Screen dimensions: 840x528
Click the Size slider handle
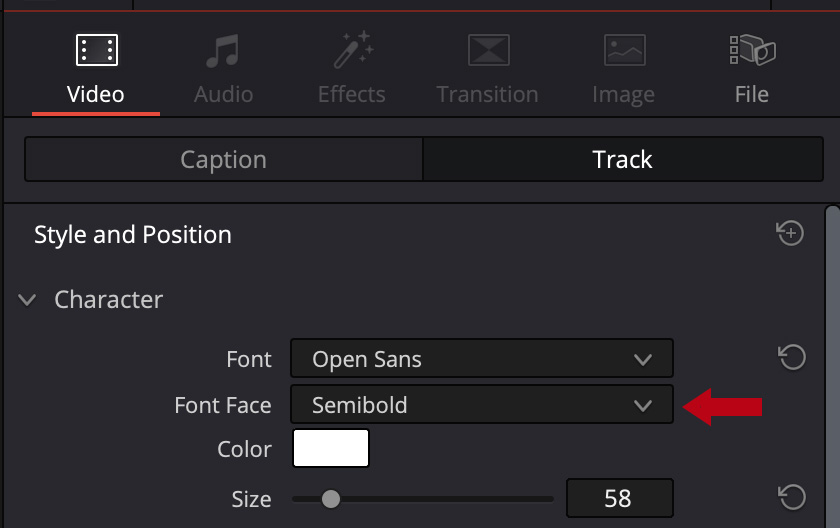[x=330, y=498]
